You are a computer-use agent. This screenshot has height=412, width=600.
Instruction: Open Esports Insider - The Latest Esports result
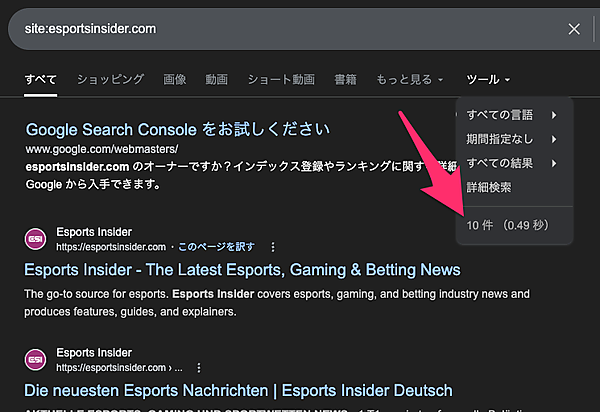click(x=242, y=270)
